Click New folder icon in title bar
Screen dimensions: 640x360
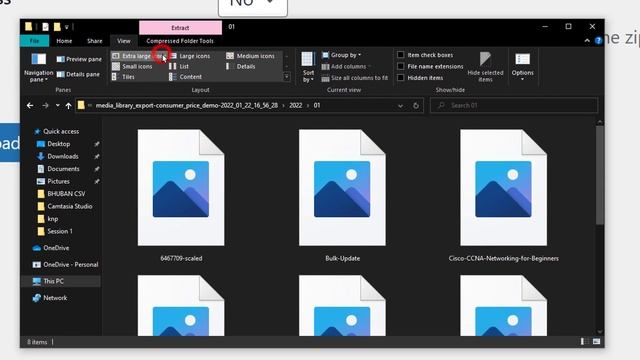(57, 27)
